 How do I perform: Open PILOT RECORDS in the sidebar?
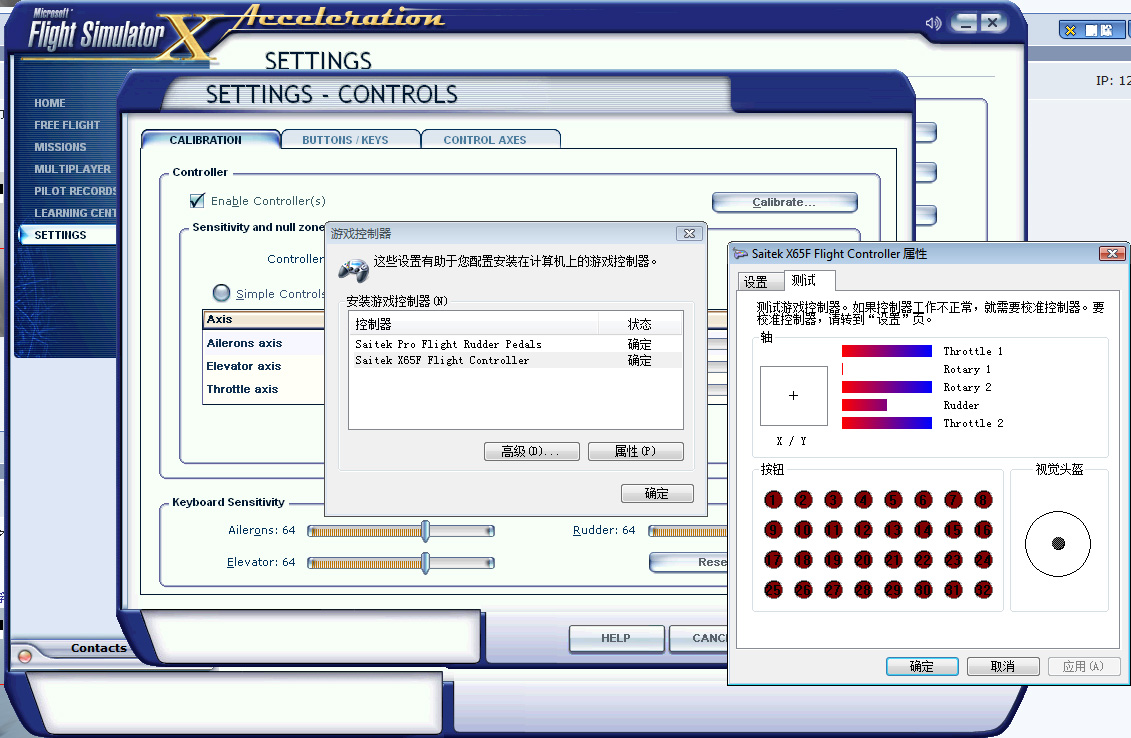(x=75, y=190)
